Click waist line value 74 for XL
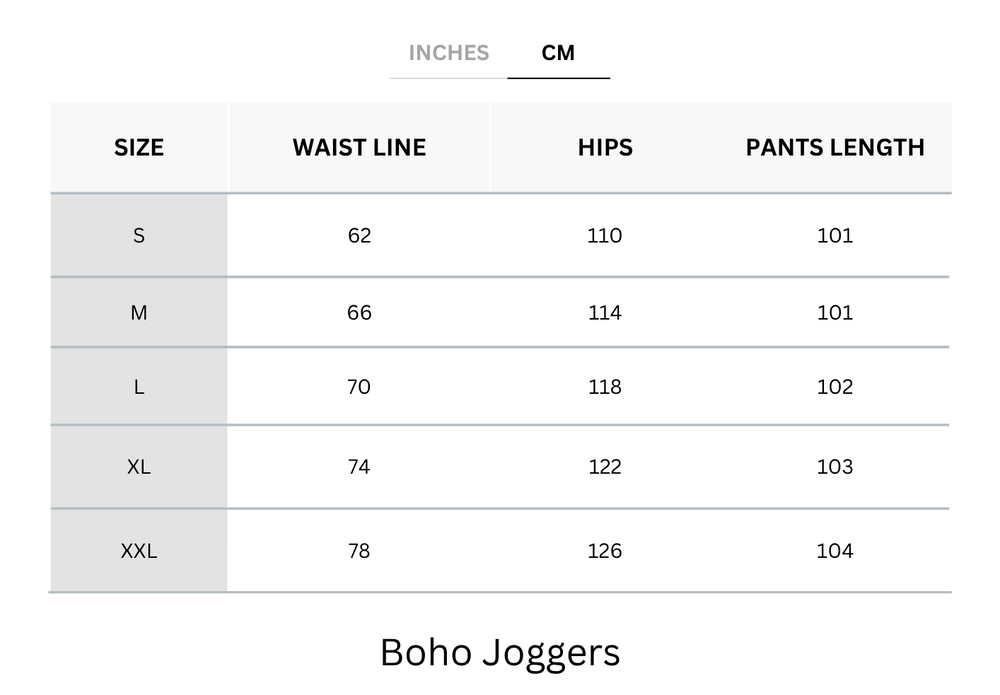 [x=359, y=467]
